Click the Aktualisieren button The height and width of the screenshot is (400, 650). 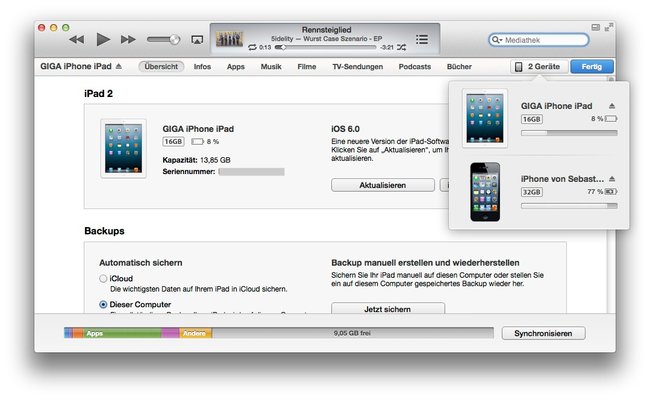pos(383,185)
